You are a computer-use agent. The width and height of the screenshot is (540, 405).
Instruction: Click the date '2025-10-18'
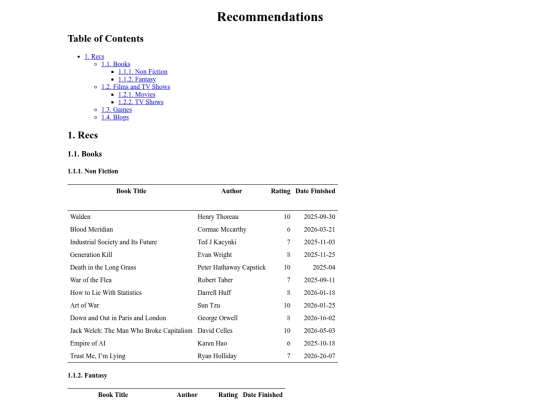point(319,343)
